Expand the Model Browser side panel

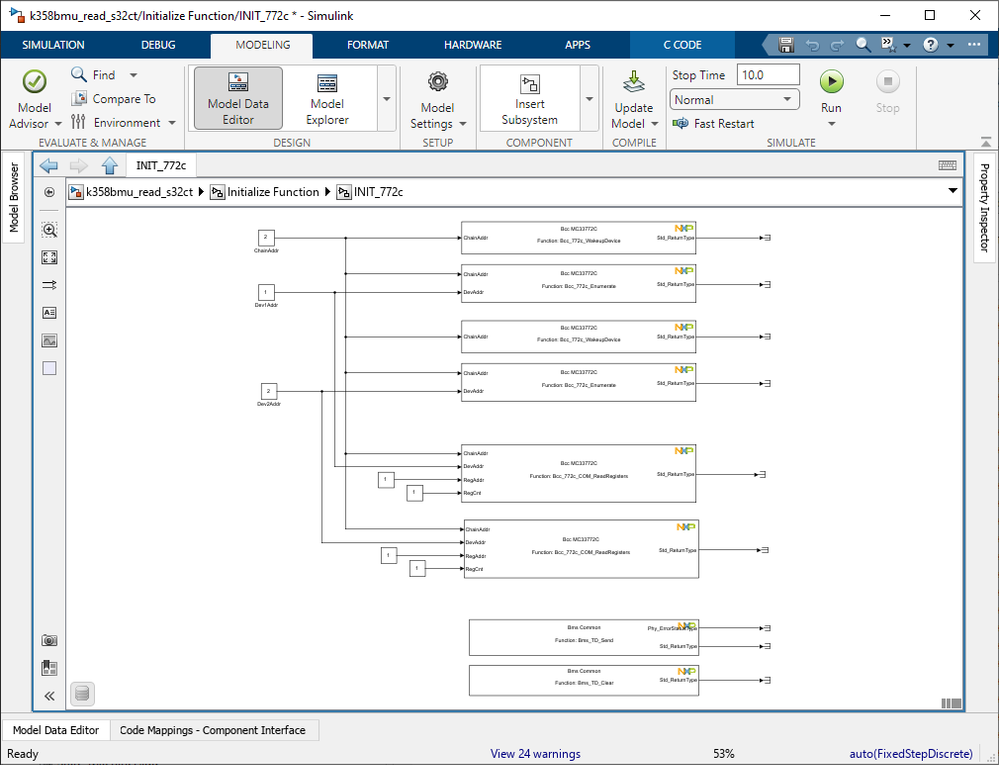pyautogui.click(x=13, y=197)
